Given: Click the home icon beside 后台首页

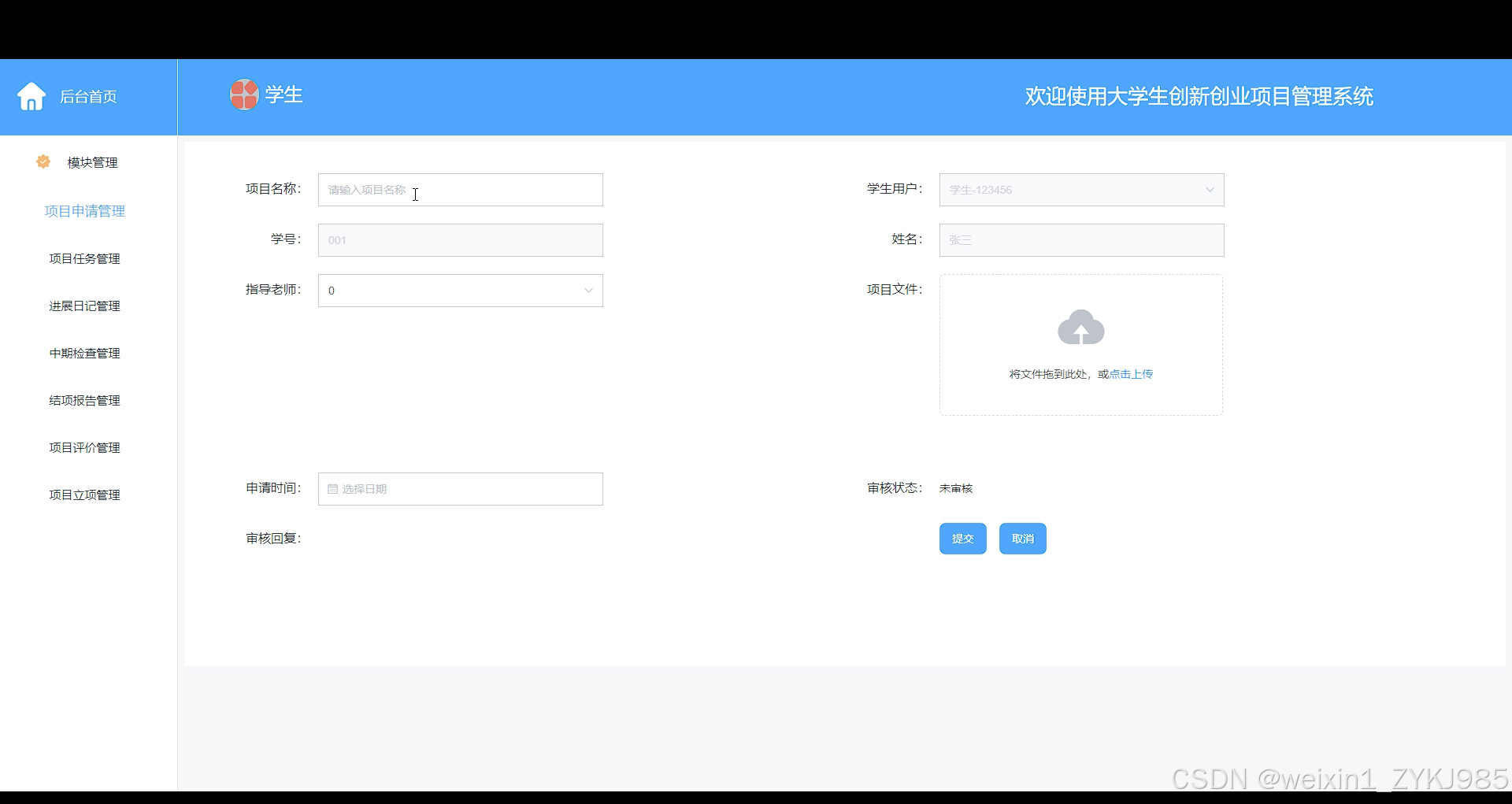Looking at the screenshot, I should (x=31, y=96).
